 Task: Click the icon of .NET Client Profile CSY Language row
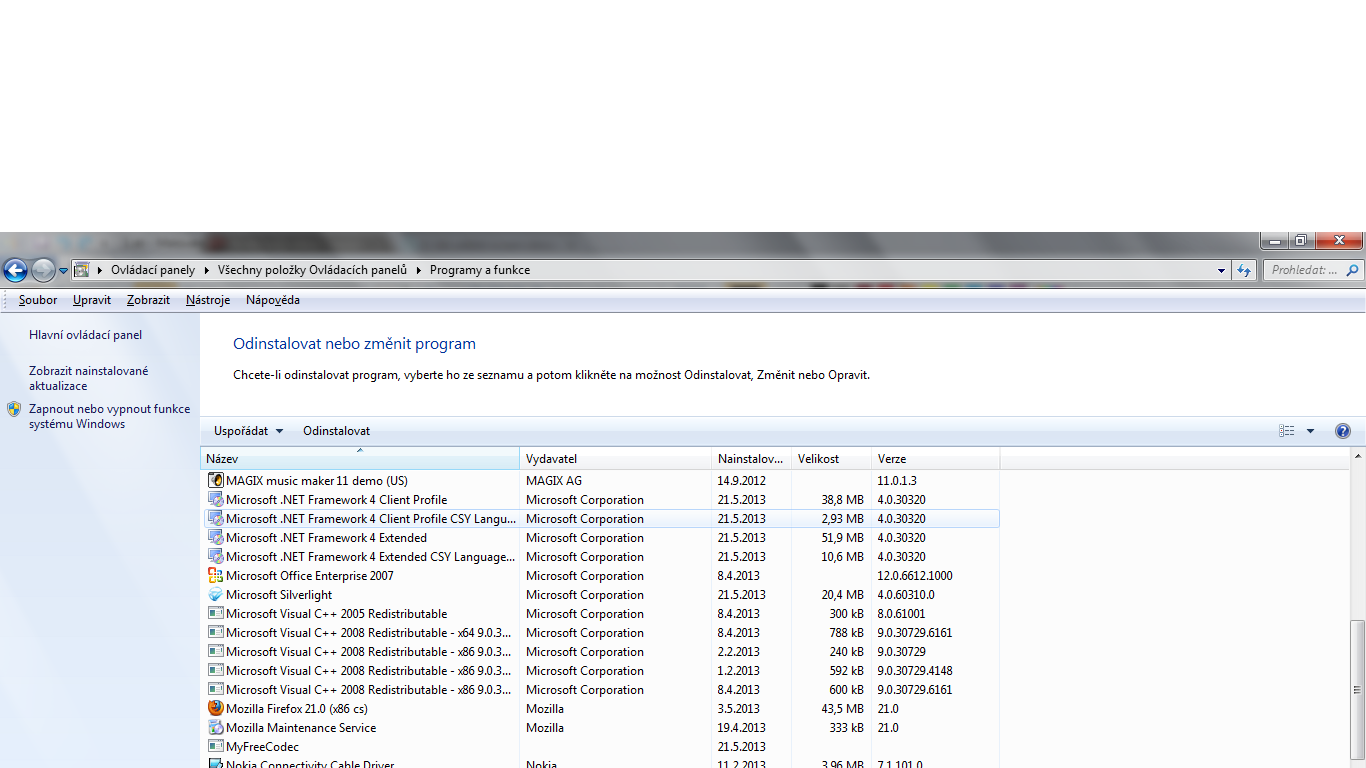(x=215, y=519)
